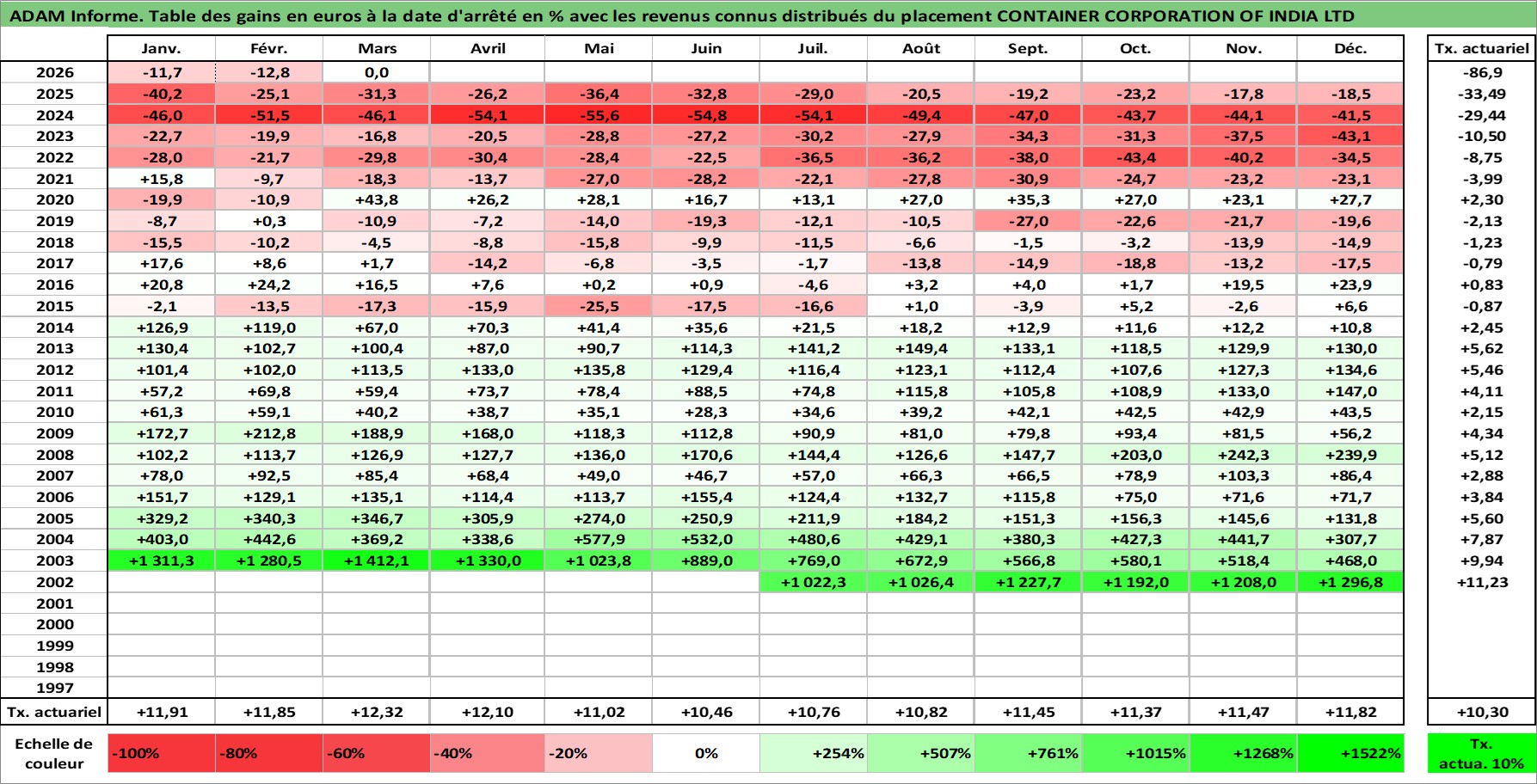This screenshot has height=784, width=1537.
Task: Click the 2014 year row label
Action: click(54, 328)
